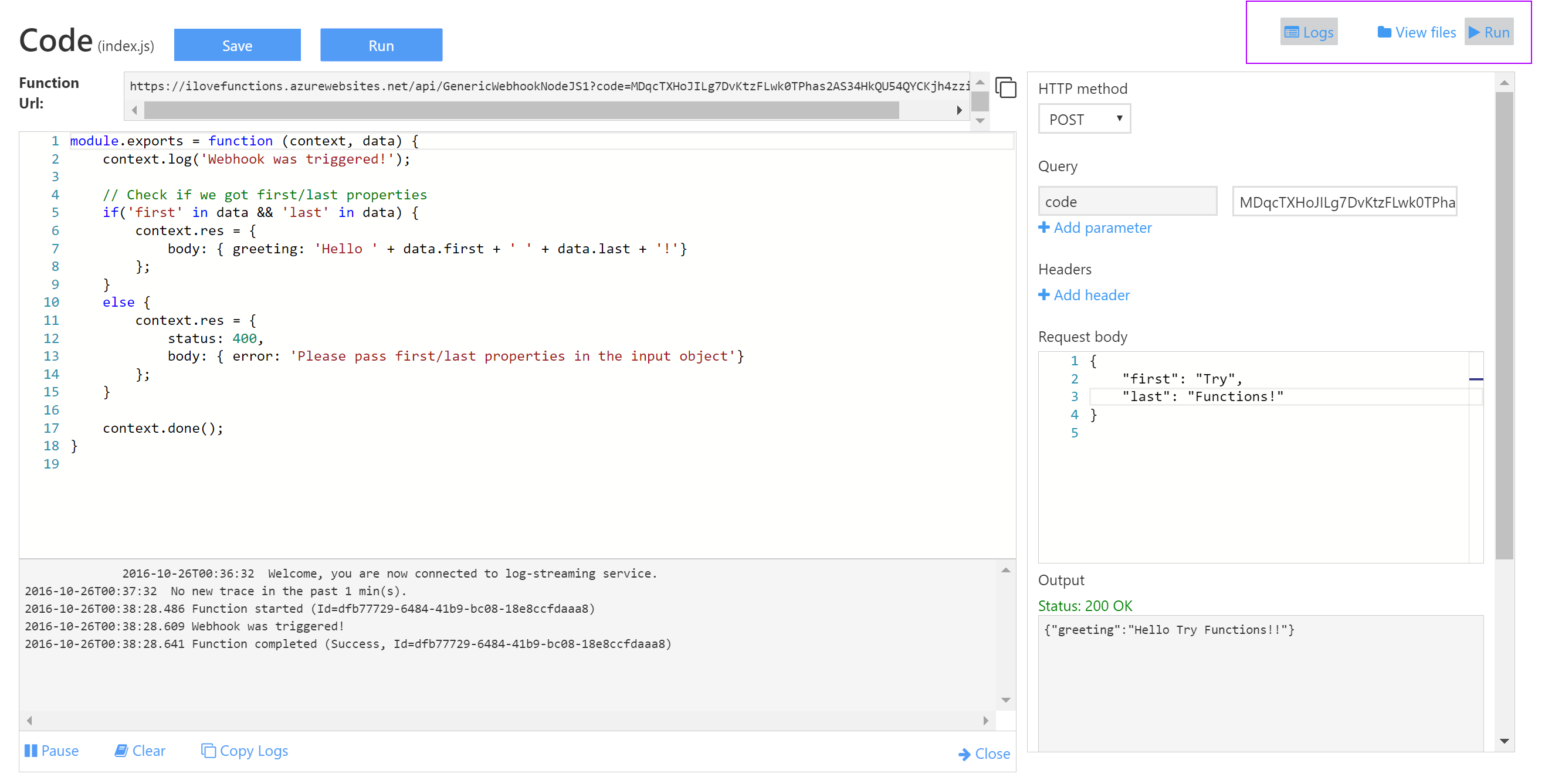Screen dimensions: 1545x784
Task: Add a new request header
Action: click(1084, 295)
